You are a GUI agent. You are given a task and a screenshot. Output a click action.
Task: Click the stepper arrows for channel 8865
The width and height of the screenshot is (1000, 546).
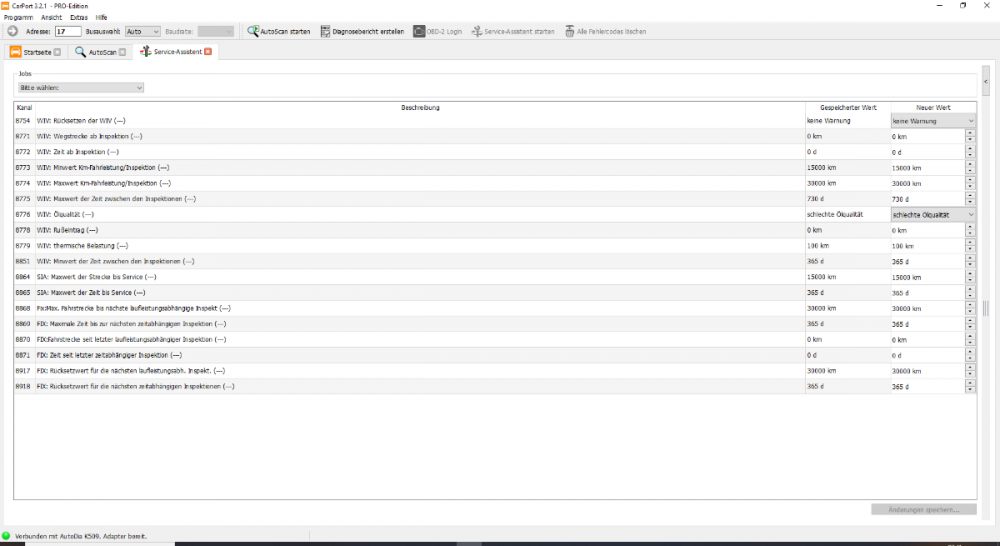(x=970, y=293)
